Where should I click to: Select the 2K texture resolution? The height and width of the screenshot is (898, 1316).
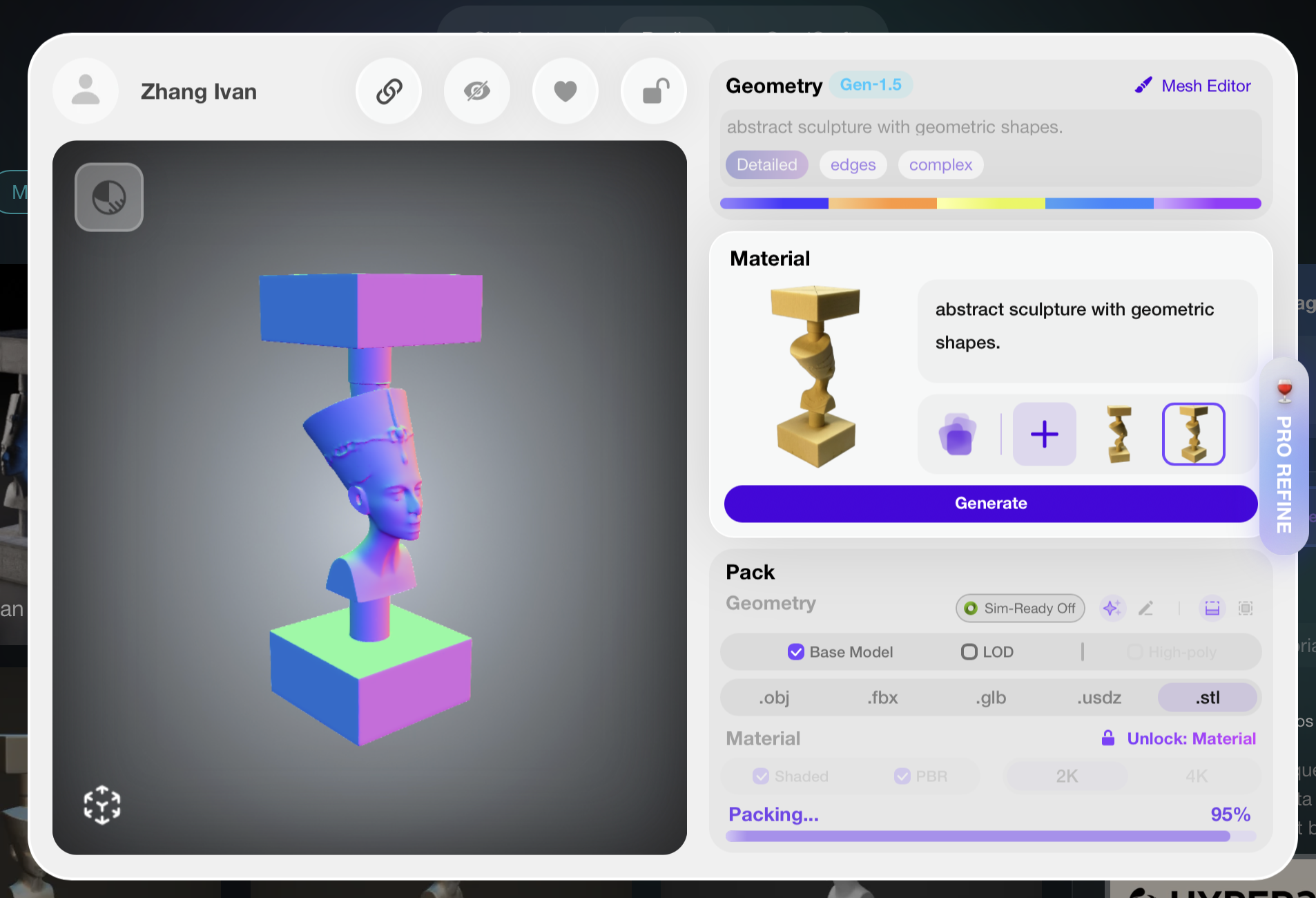(x=1067, y=776)
